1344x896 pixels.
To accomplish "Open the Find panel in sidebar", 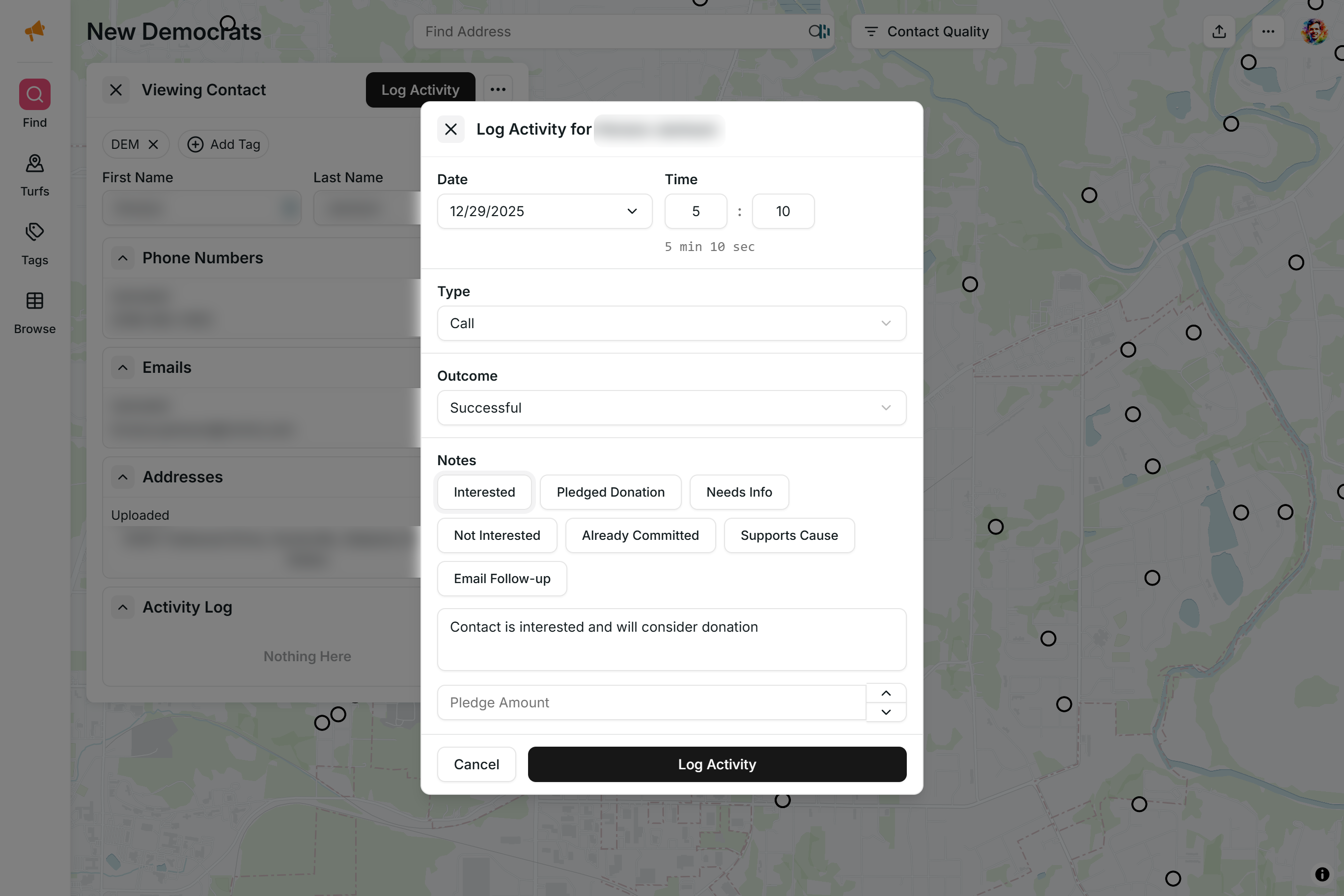I will coord(34,103).
